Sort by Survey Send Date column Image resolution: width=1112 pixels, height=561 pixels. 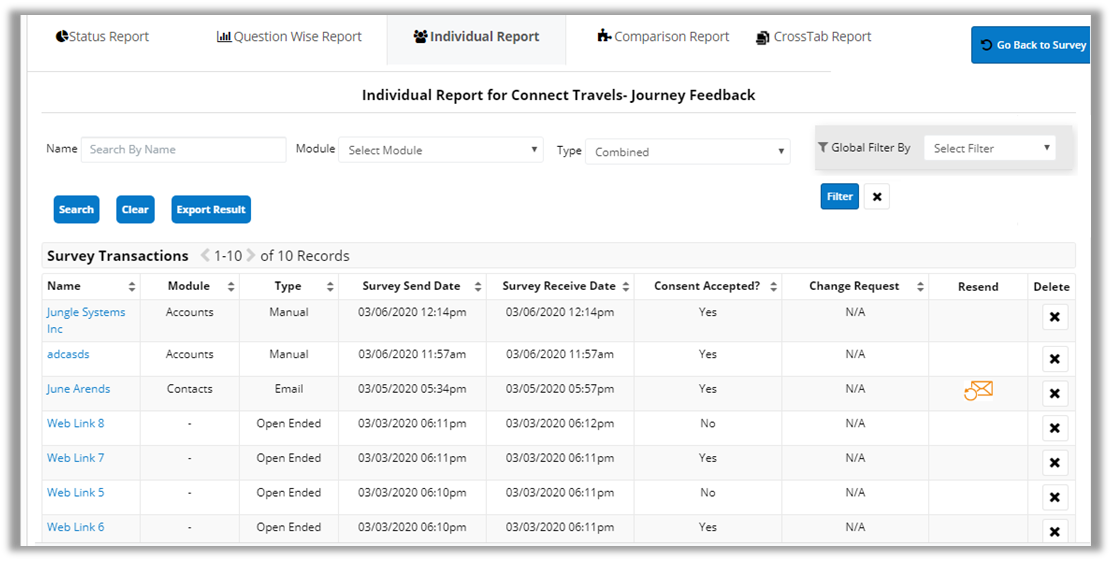[411, 286]
